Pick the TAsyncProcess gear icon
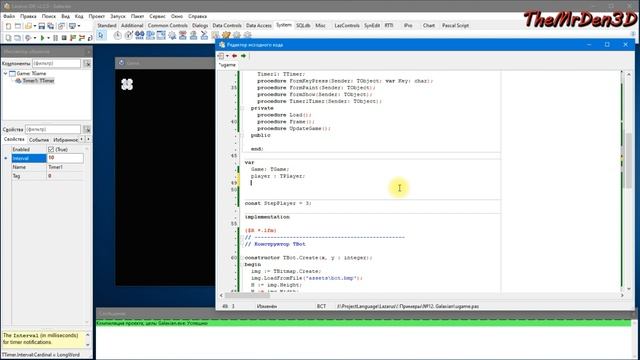This screenshot has width=640, height=360. pyautogui.click(x=172, y=36)
